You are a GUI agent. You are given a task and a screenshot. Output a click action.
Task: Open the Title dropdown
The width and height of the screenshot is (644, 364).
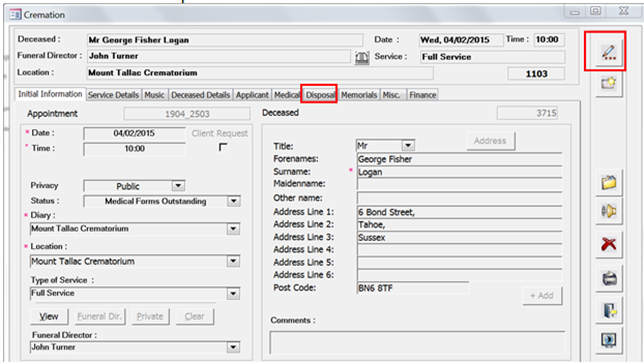[x=408, y=145]
